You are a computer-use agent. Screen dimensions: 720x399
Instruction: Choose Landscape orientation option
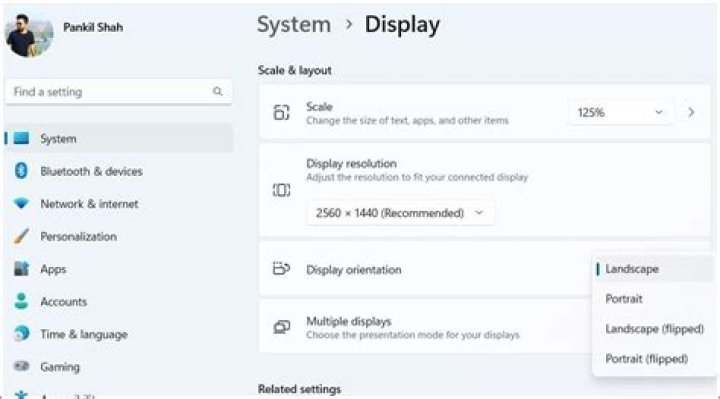pos(654,269)
